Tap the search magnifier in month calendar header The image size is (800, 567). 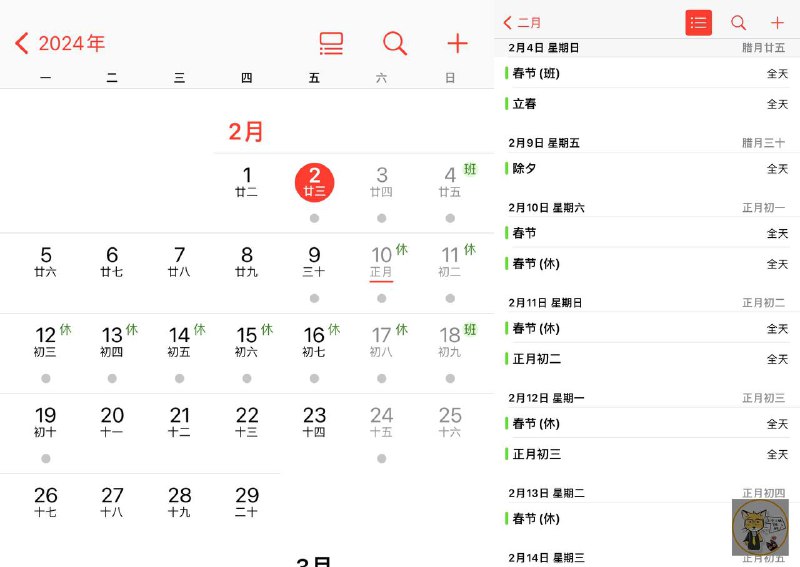click(x=395, y=43)
